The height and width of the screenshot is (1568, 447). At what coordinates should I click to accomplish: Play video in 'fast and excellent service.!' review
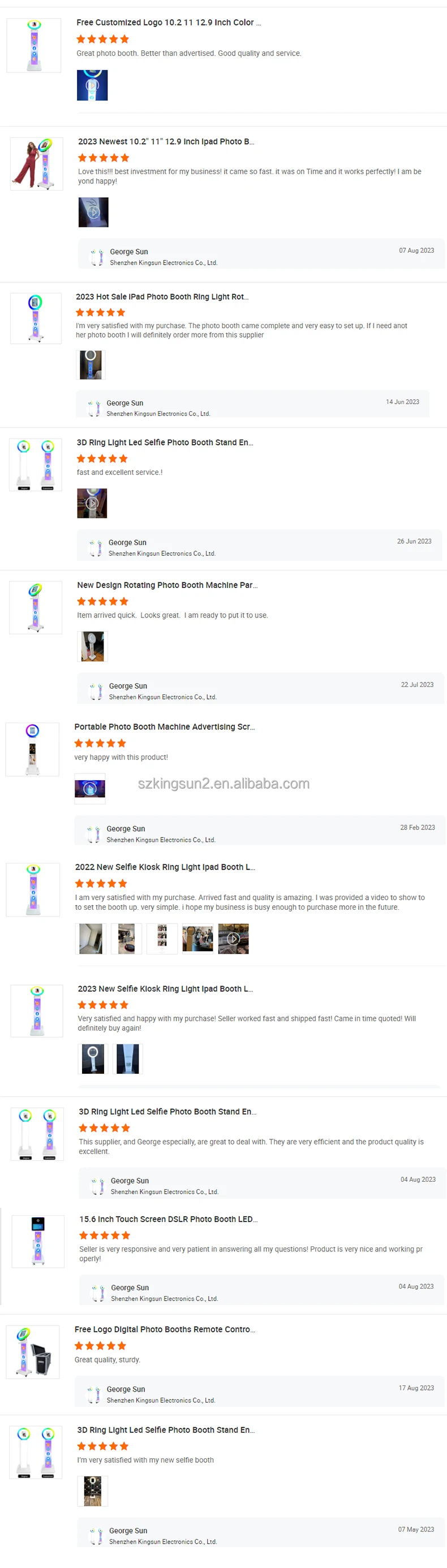click(x=92, y=503)
